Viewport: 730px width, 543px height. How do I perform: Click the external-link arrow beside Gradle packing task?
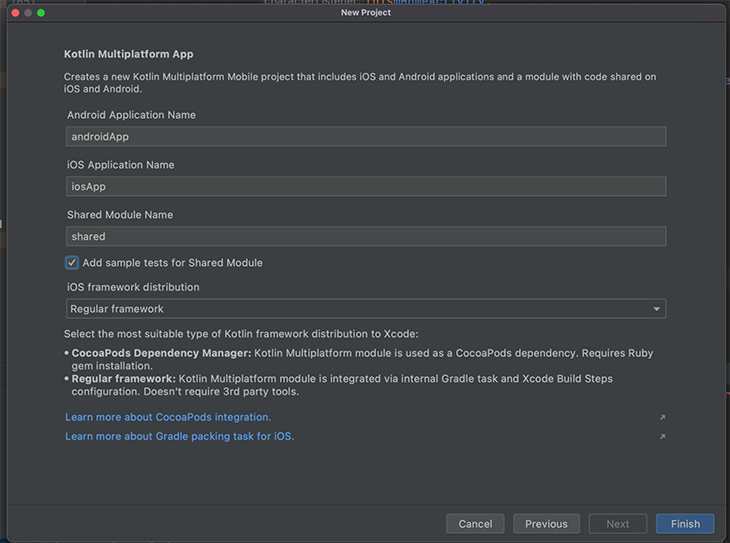(662, 437)
